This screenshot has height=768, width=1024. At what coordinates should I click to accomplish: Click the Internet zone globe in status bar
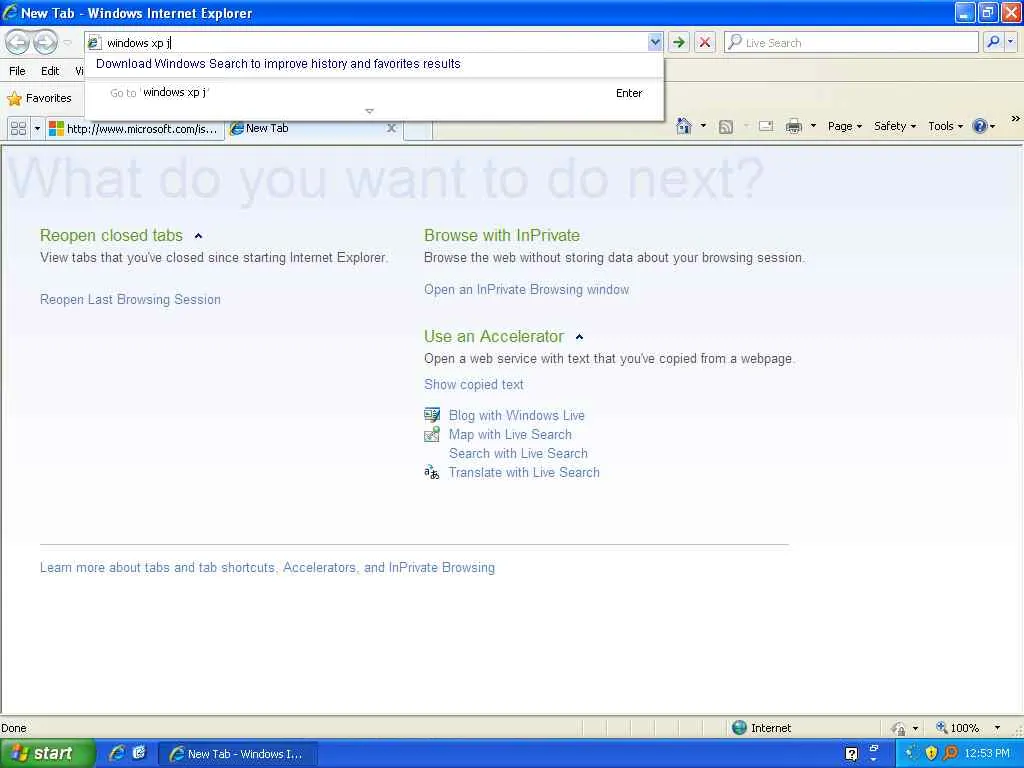[x=739, y=728]
